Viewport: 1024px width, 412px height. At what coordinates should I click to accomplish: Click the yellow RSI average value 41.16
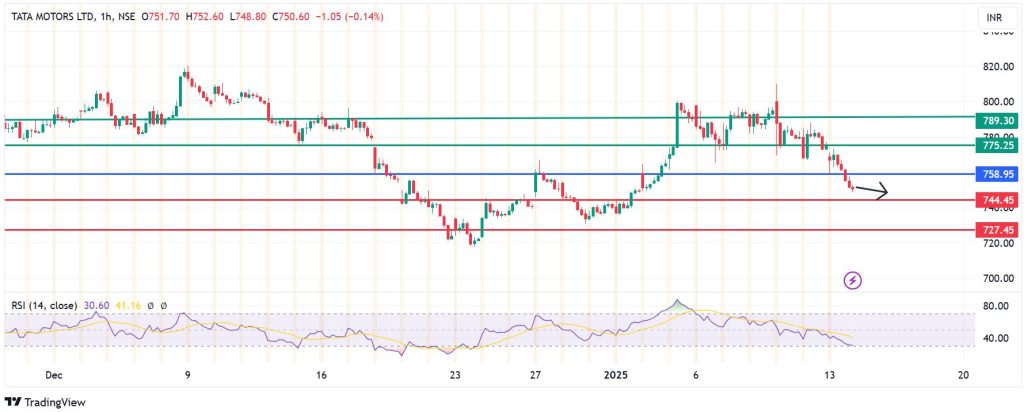125,305
